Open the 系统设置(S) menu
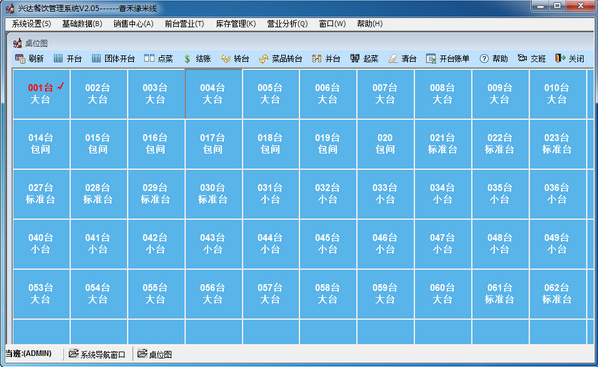Viewport: 598px width, 367px height. tap(31, 24)
